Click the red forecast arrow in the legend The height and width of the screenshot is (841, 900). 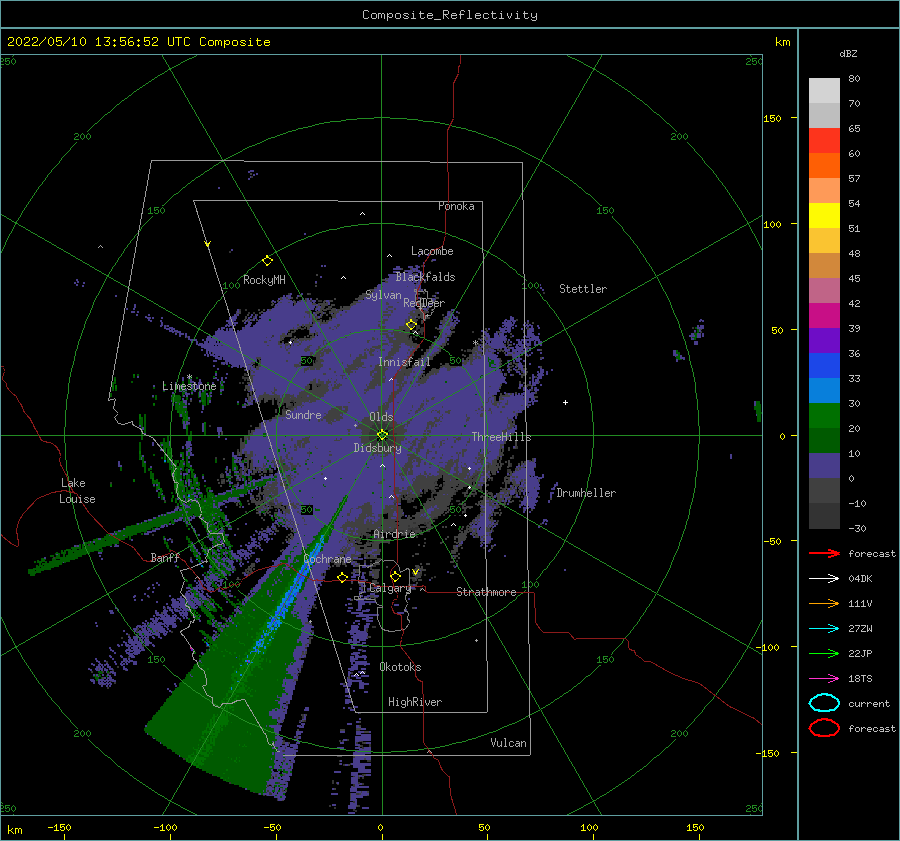click(x=824, y=553)
